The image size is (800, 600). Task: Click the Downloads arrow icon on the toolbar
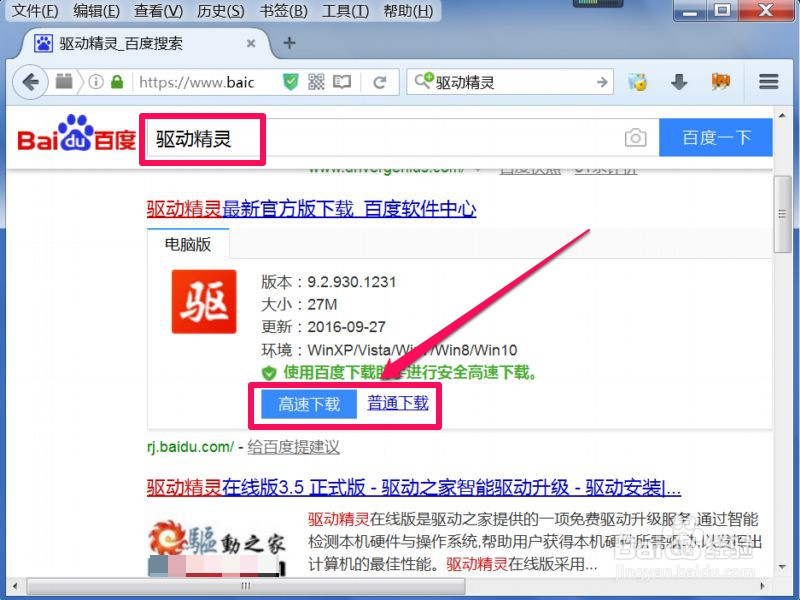point(678,82)
